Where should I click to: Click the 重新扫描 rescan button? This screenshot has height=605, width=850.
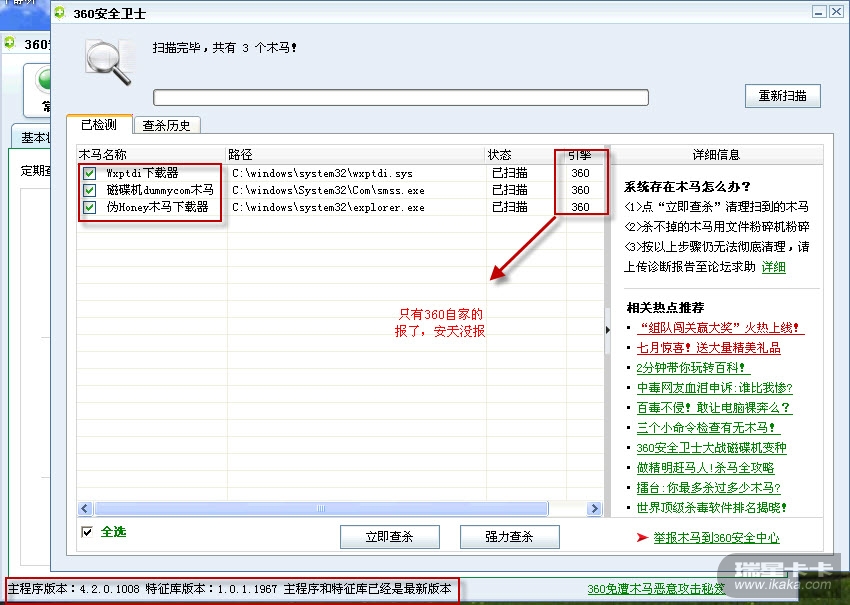pos(782,96)
